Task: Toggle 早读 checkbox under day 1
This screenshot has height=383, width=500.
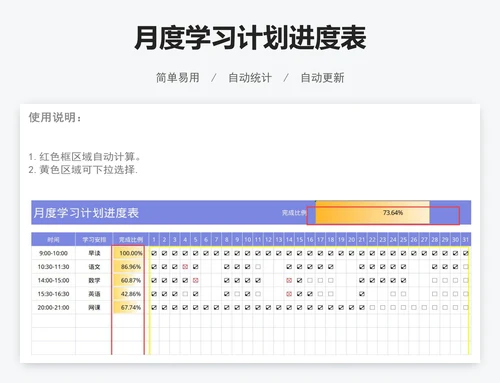Action: point(154,253)
